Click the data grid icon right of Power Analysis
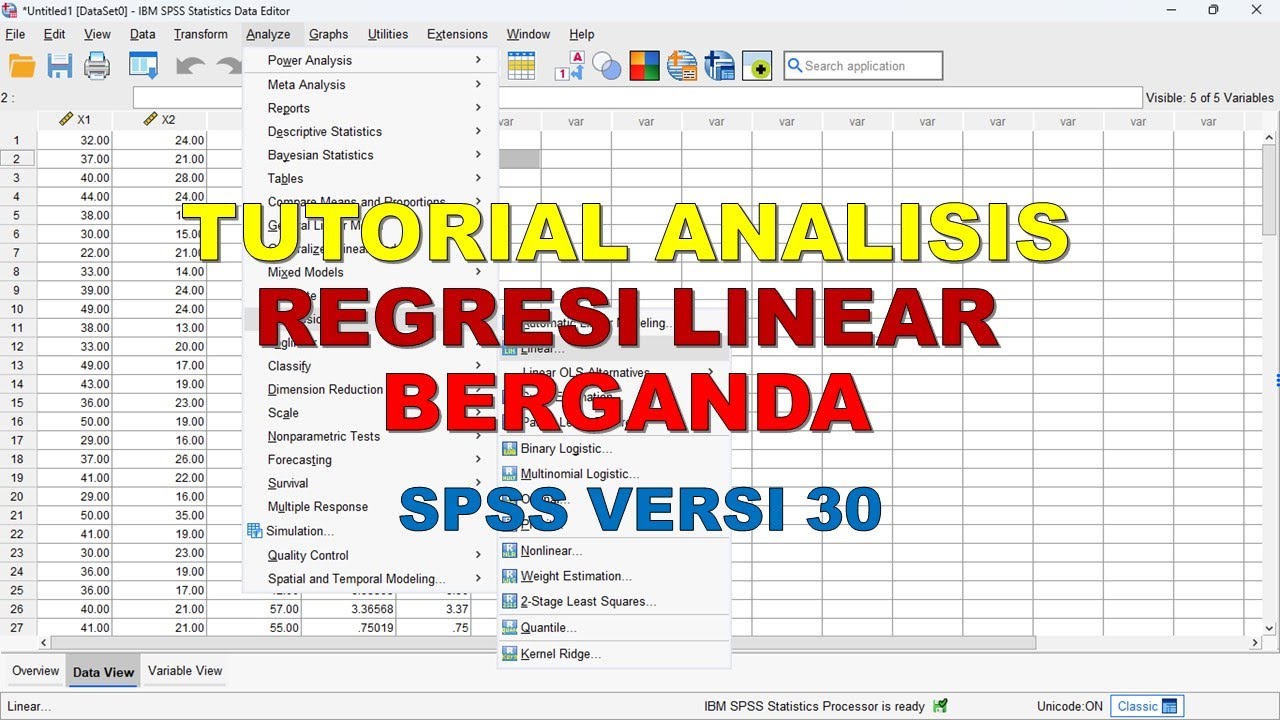1280x720 pixels. click(x=521, y=66)
